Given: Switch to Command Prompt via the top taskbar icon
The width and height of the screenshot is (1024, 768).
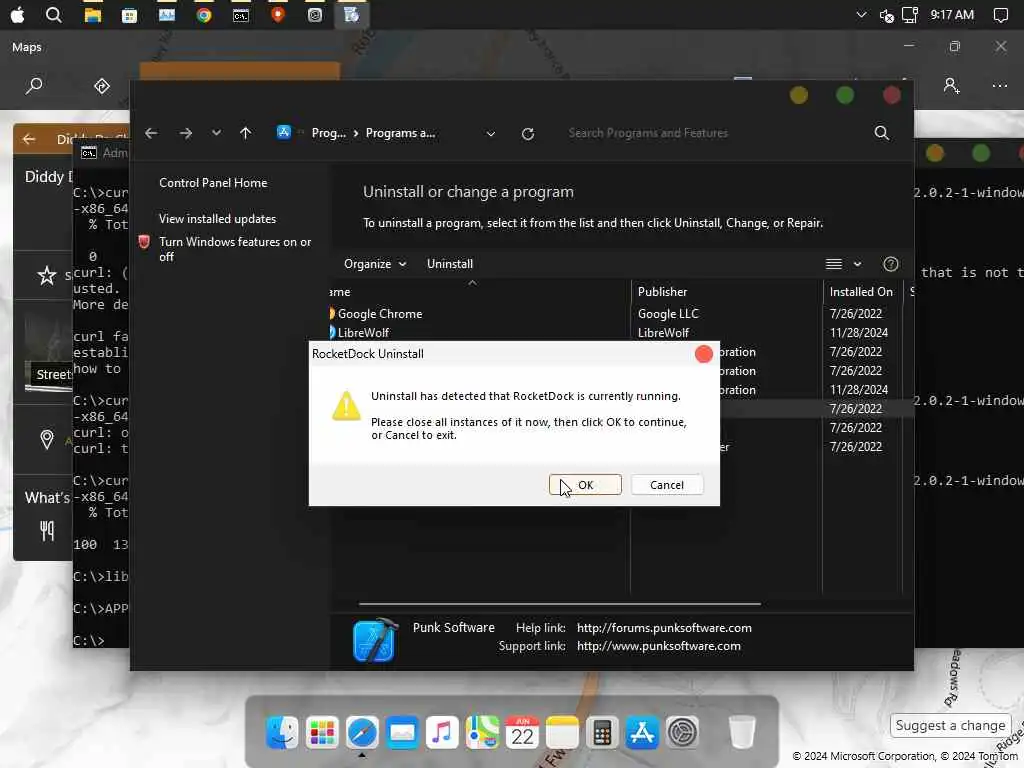Looking at the screenshot, I should point(240,15).
